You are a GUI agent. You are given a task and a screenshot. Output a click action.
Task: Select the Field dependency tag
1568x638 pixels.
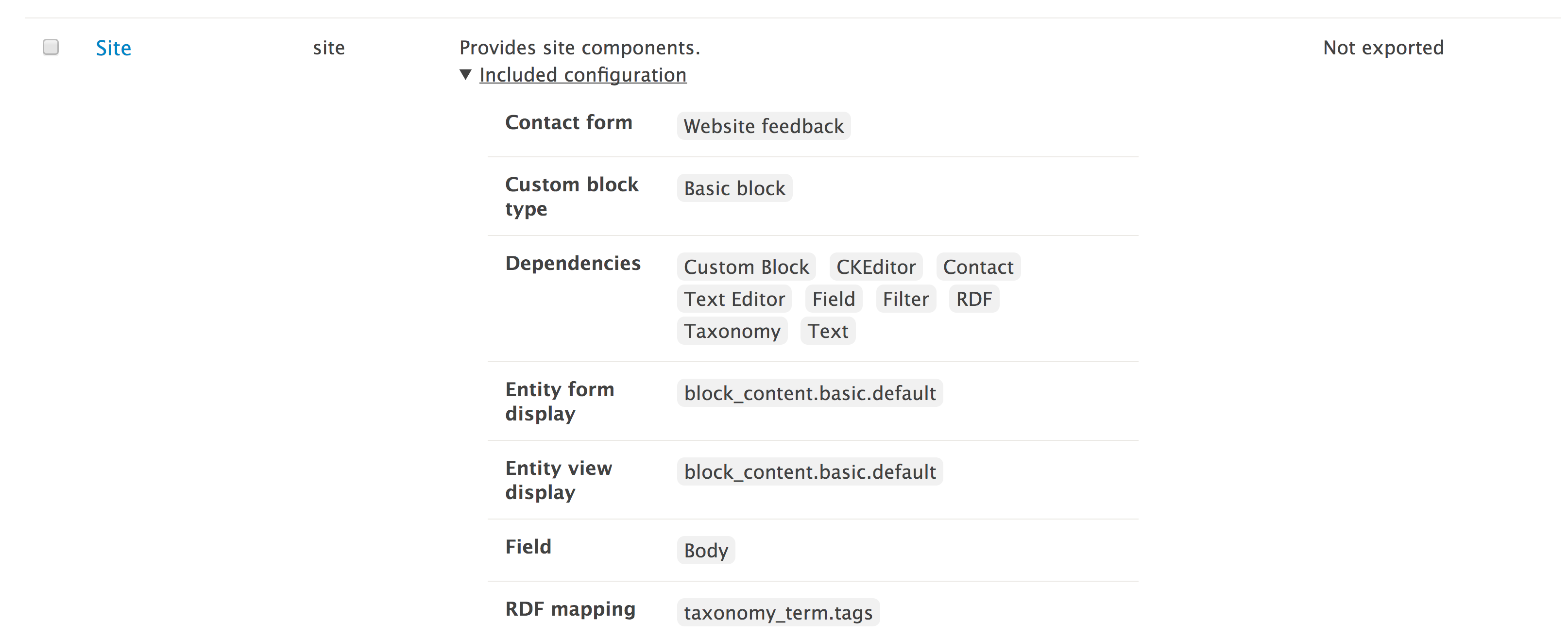(834, 299)
